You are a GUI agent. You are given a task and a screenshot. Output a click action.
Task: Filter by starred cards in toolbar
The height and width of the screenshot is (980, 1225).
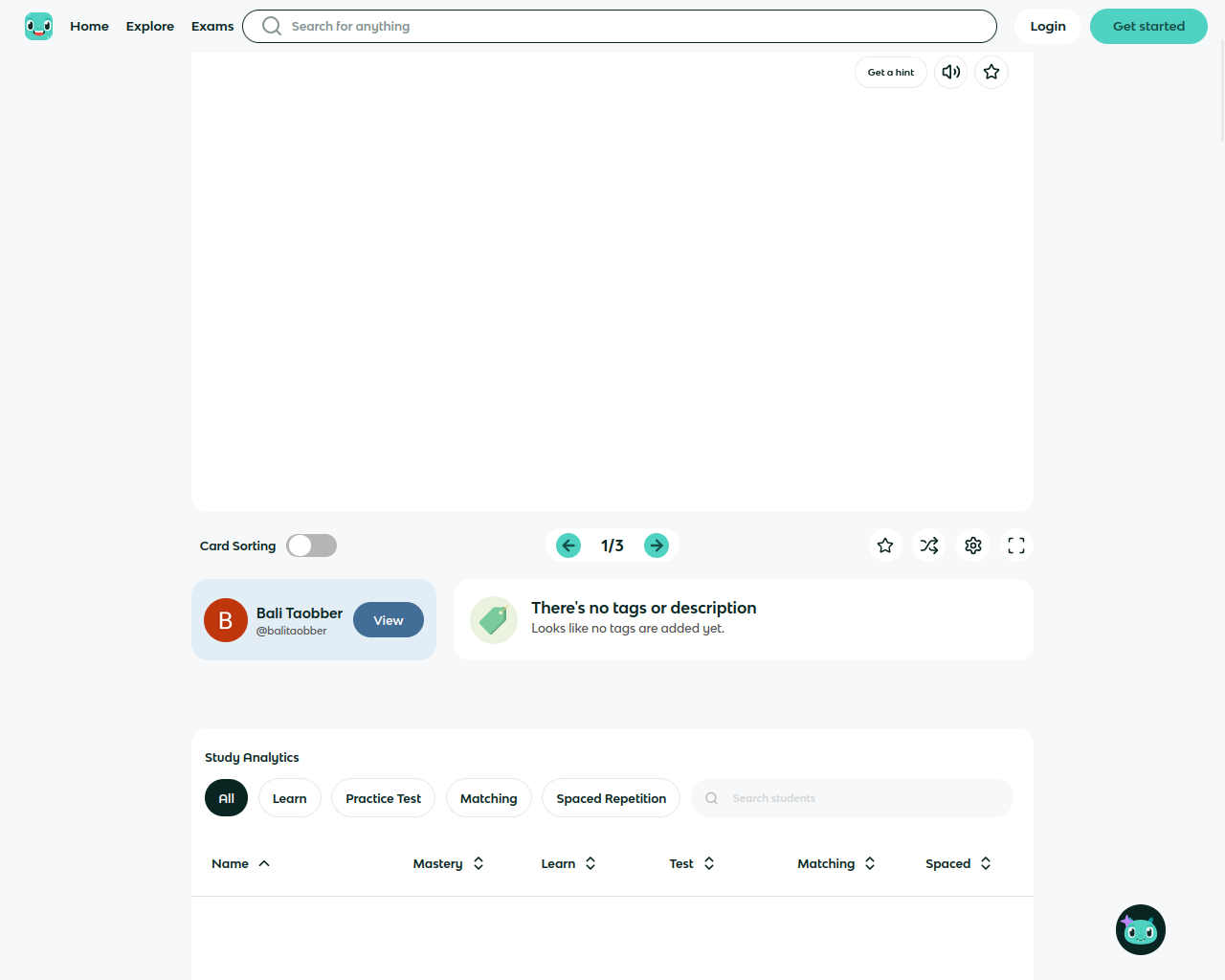pyautogui.click(x=885, y=546)
